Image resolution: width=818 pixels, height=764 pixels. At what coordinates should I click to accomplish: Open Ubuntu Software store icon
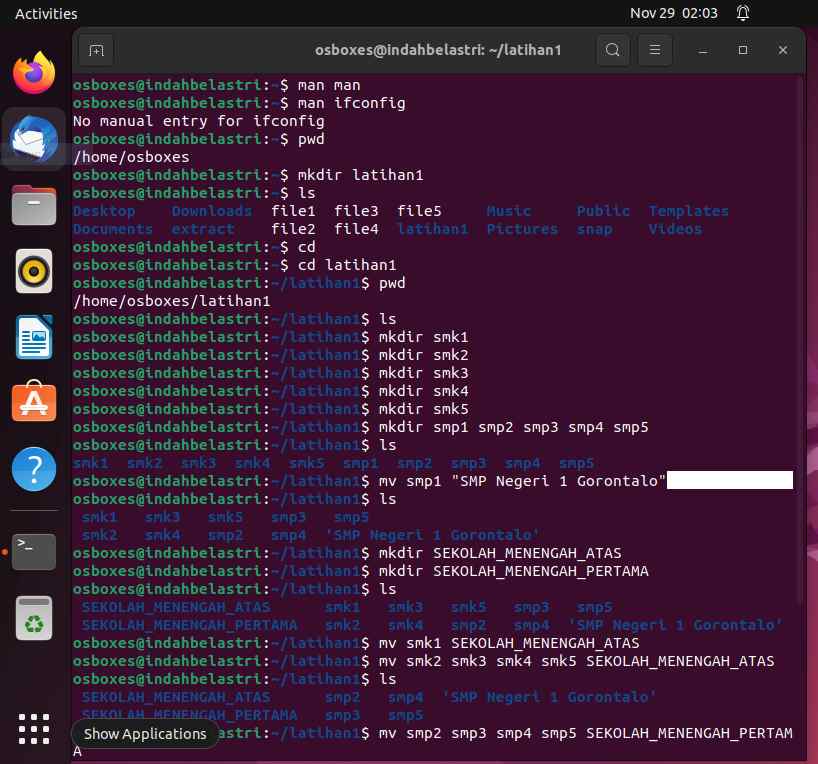click(34, 401)
